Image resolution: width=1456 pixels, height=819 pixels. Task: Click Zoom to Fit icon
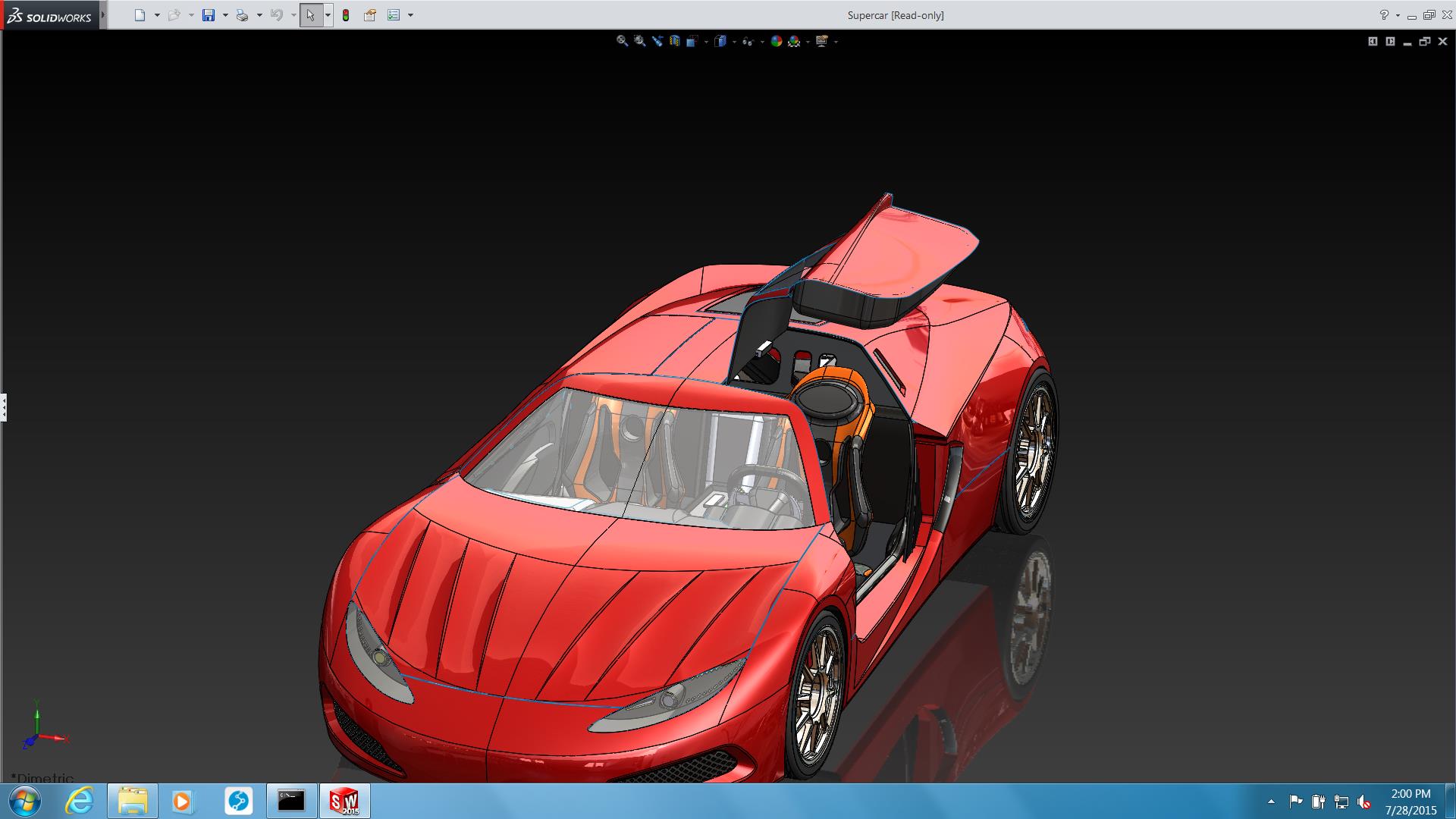coord(622,41)
